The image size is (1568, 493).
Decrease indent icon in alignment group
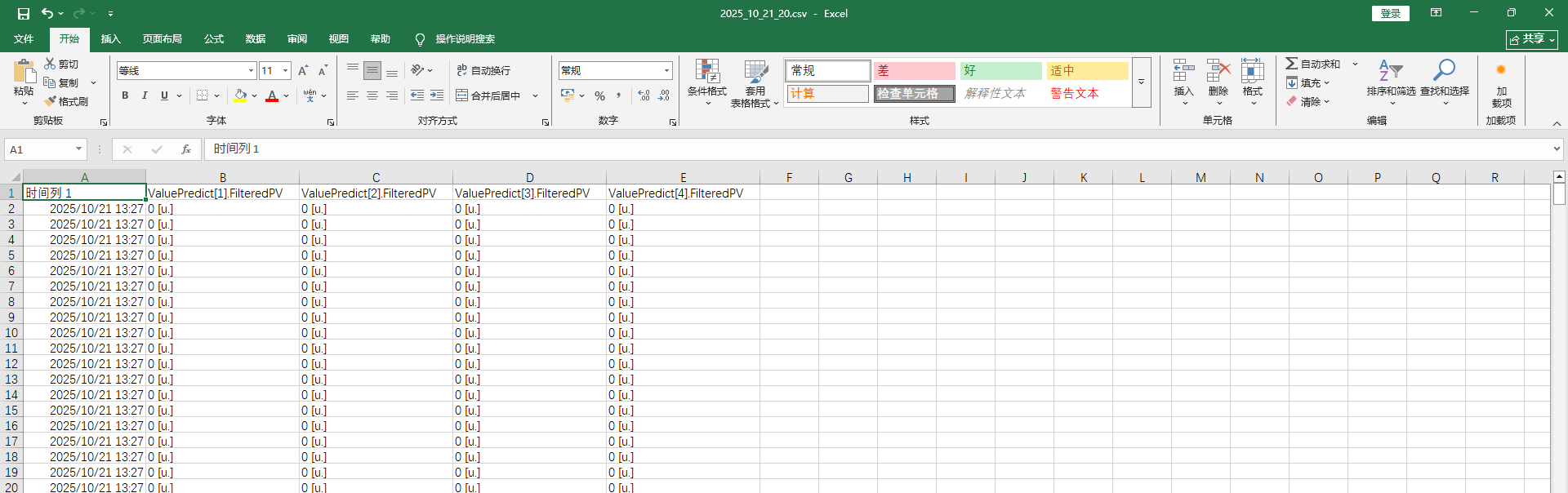(417, 95)
